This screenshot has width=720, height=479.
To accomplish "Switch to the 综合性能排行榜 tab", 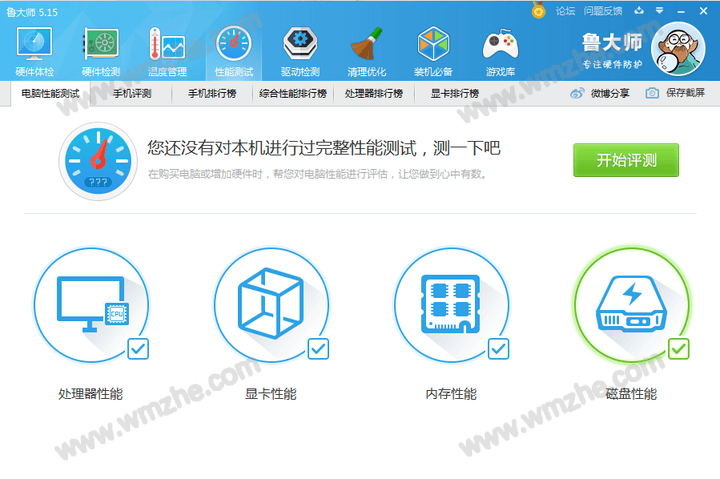I will [x=292, y=93].
